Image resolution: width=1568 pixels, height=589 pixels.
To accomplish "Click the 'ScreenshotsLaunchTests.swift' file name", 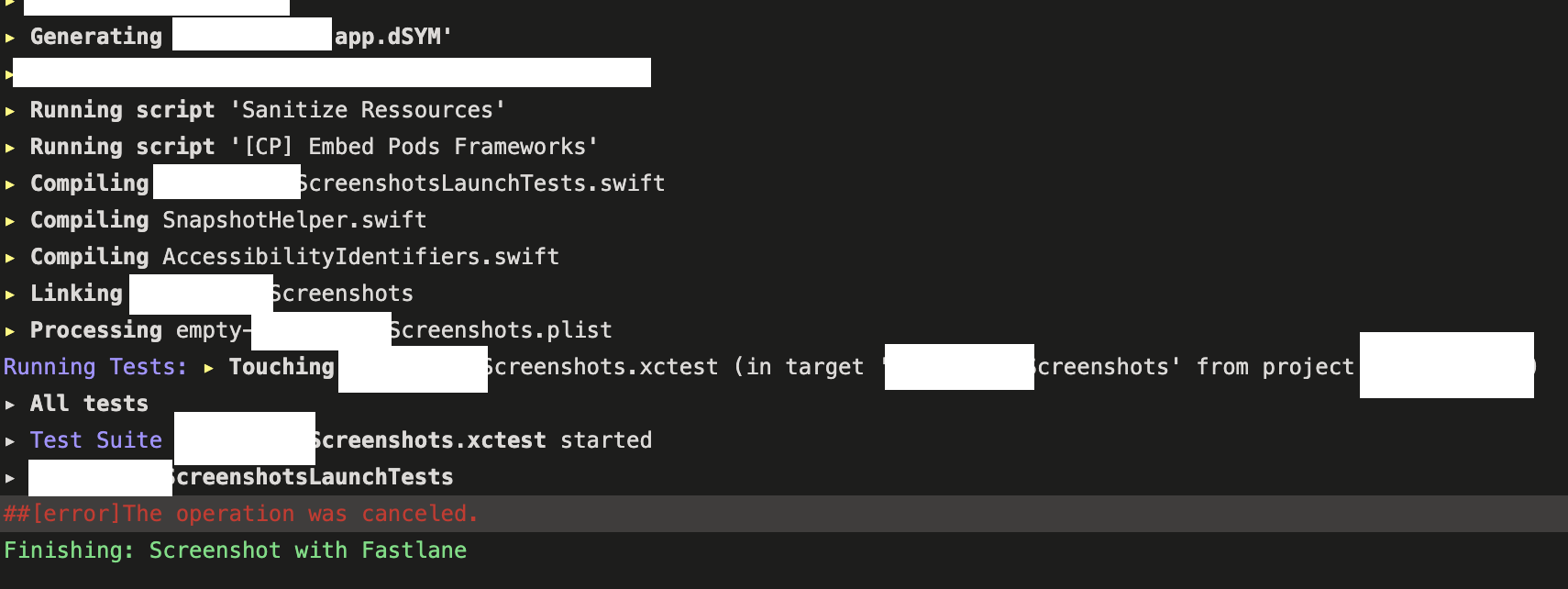I will click(482, 183).
